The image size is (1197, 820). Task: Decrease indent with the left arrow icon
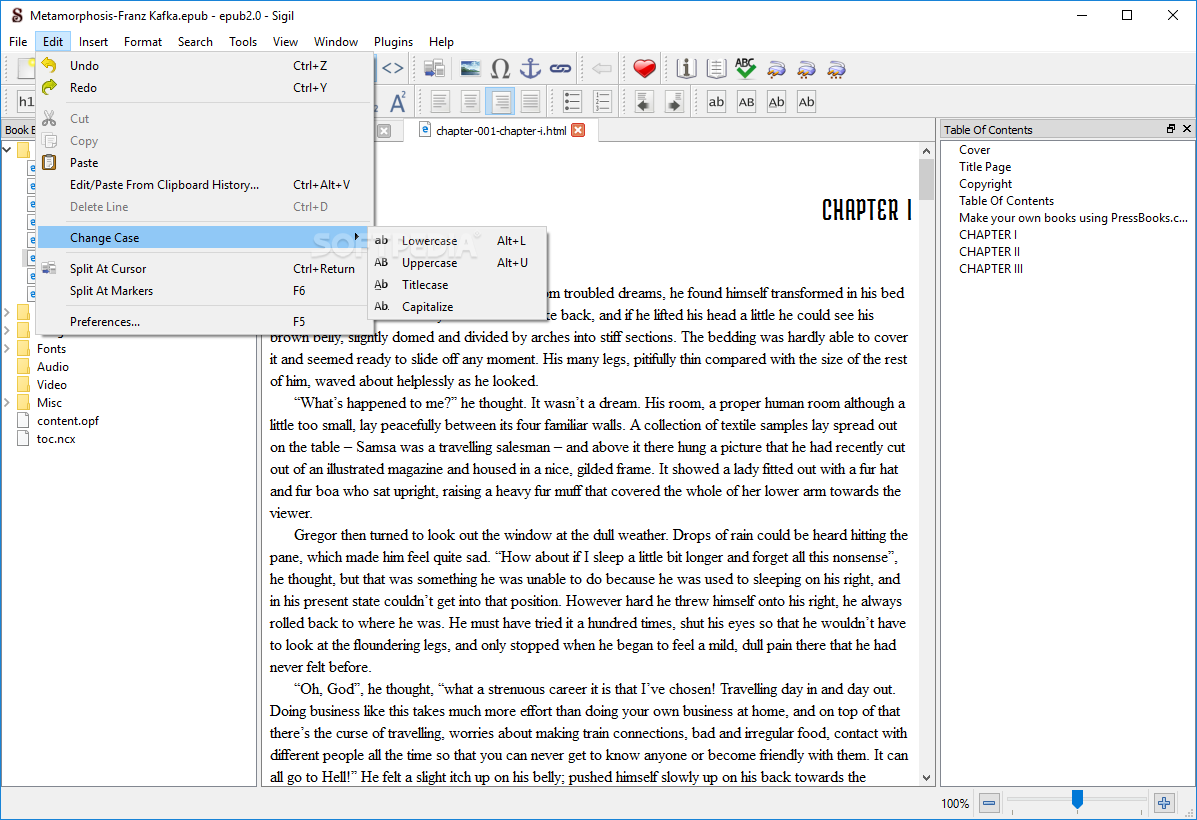pos(644,102)
